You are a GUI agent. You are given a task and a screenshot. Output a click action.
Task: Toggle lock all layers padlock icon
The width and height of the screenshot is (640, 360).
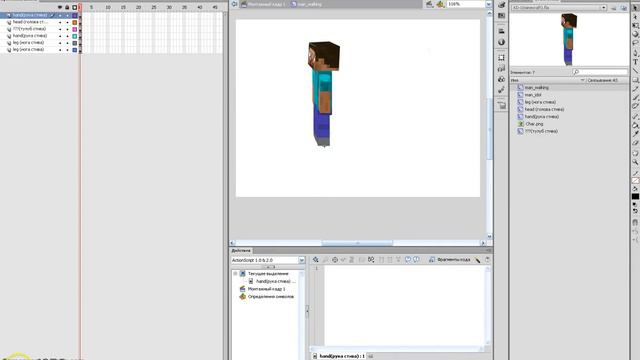(67, 7)
